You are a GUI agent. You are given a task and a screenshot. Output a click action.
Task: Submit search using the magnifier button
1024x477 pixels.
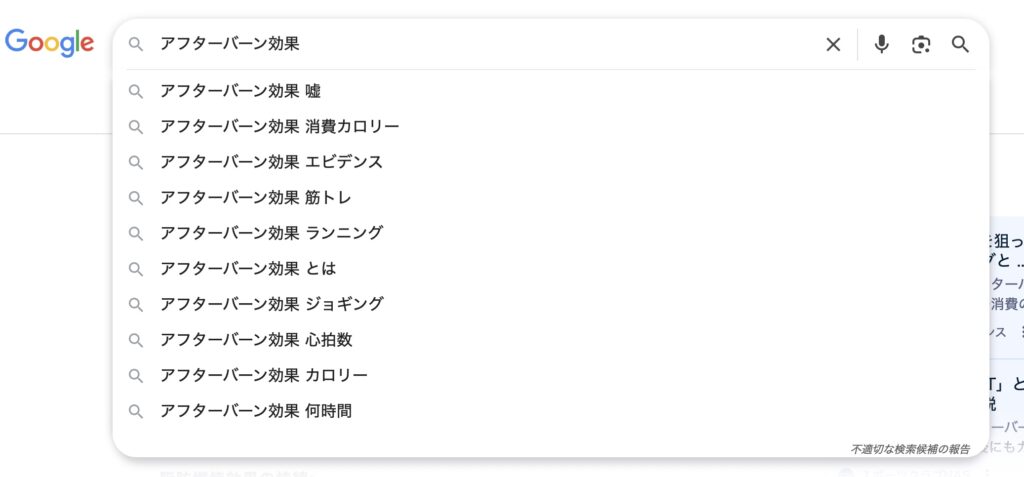[x=960, y=44]
